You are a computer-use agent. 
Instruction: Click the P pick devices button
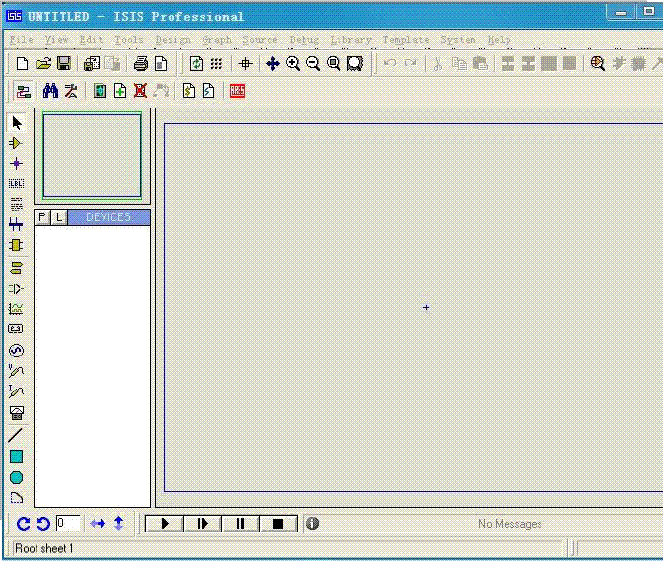click(43, 217)
